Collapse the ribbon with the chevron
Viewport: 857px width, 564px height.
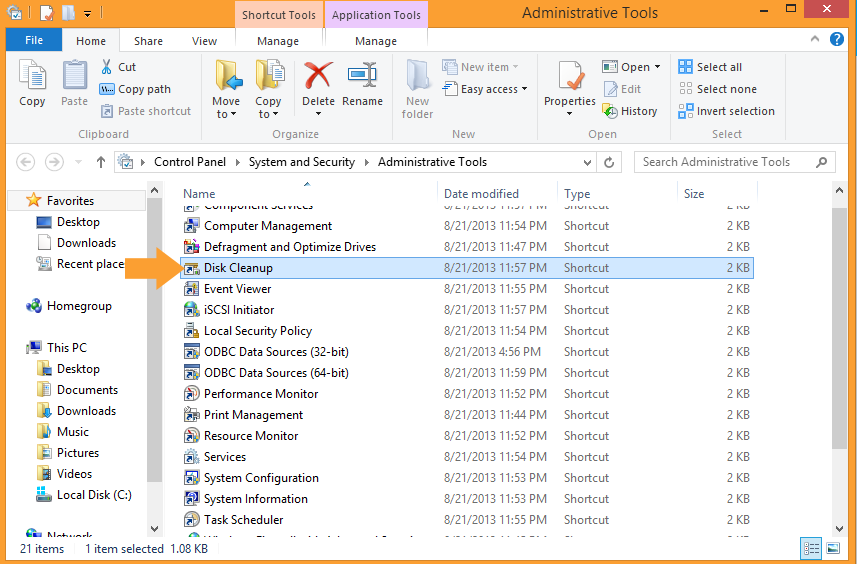click(x=814, y=39)
